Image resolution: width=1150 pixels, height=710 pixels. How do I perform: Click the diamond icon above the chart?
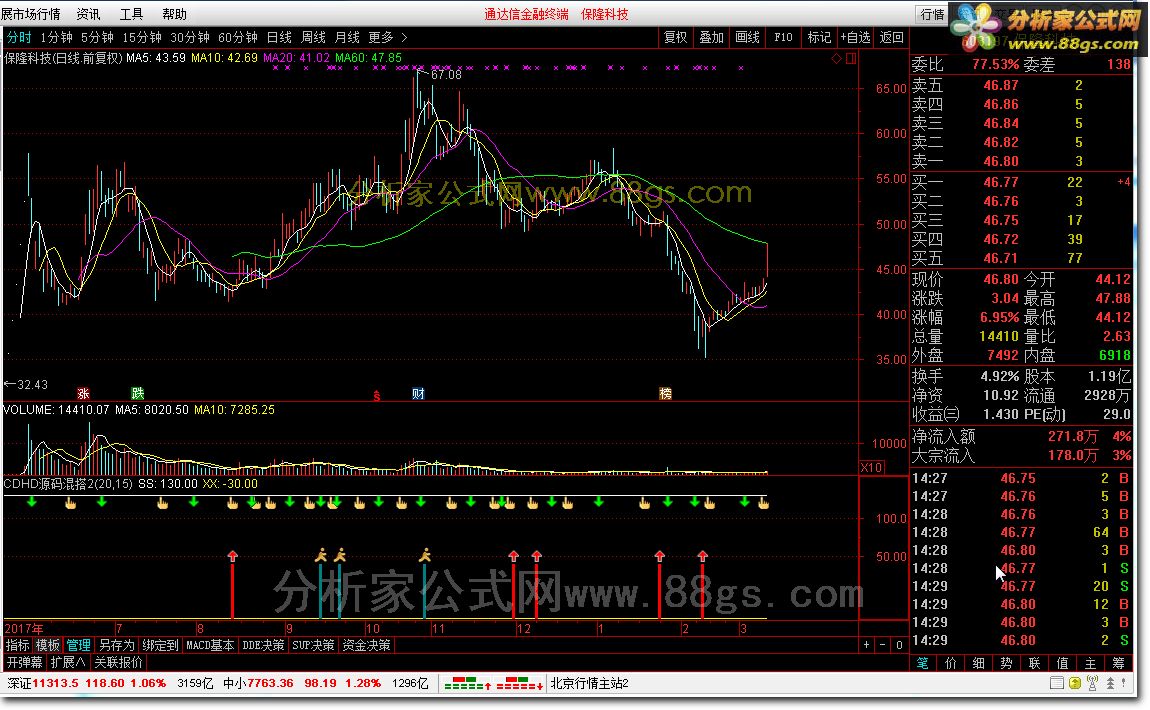point(836,59)
